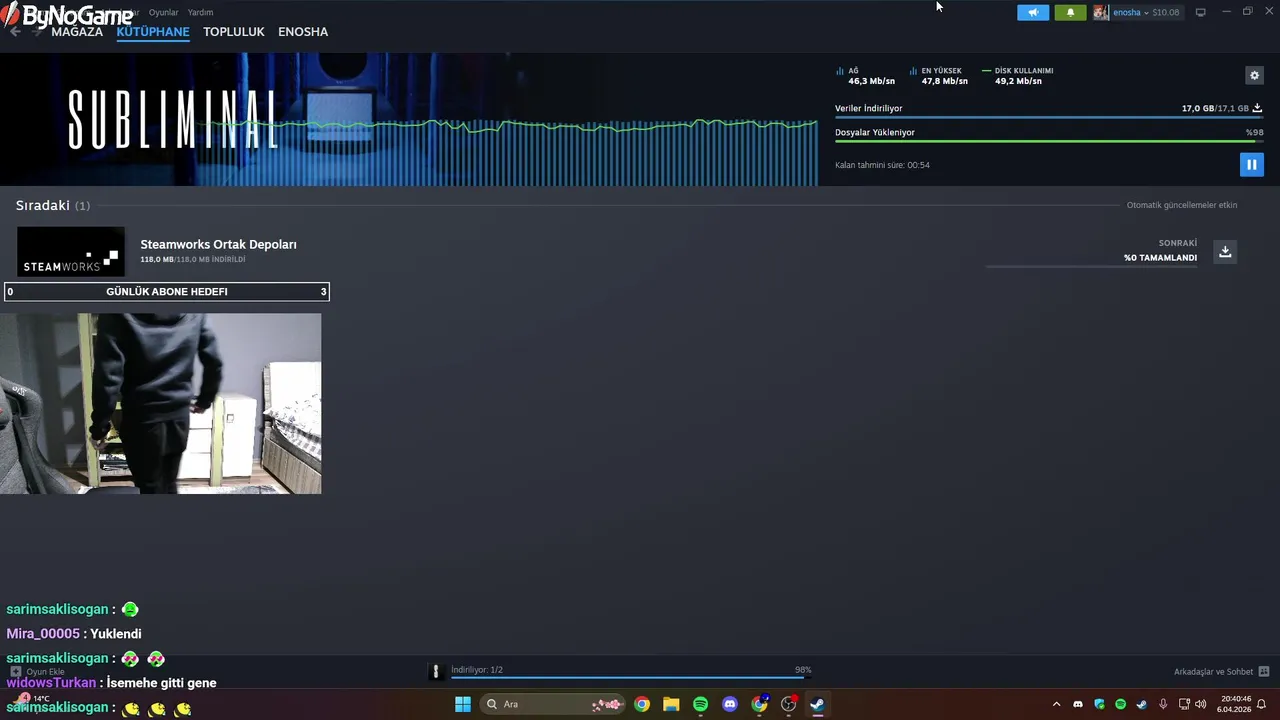Click the Steam icon in the system tray

click(1141, 704)
